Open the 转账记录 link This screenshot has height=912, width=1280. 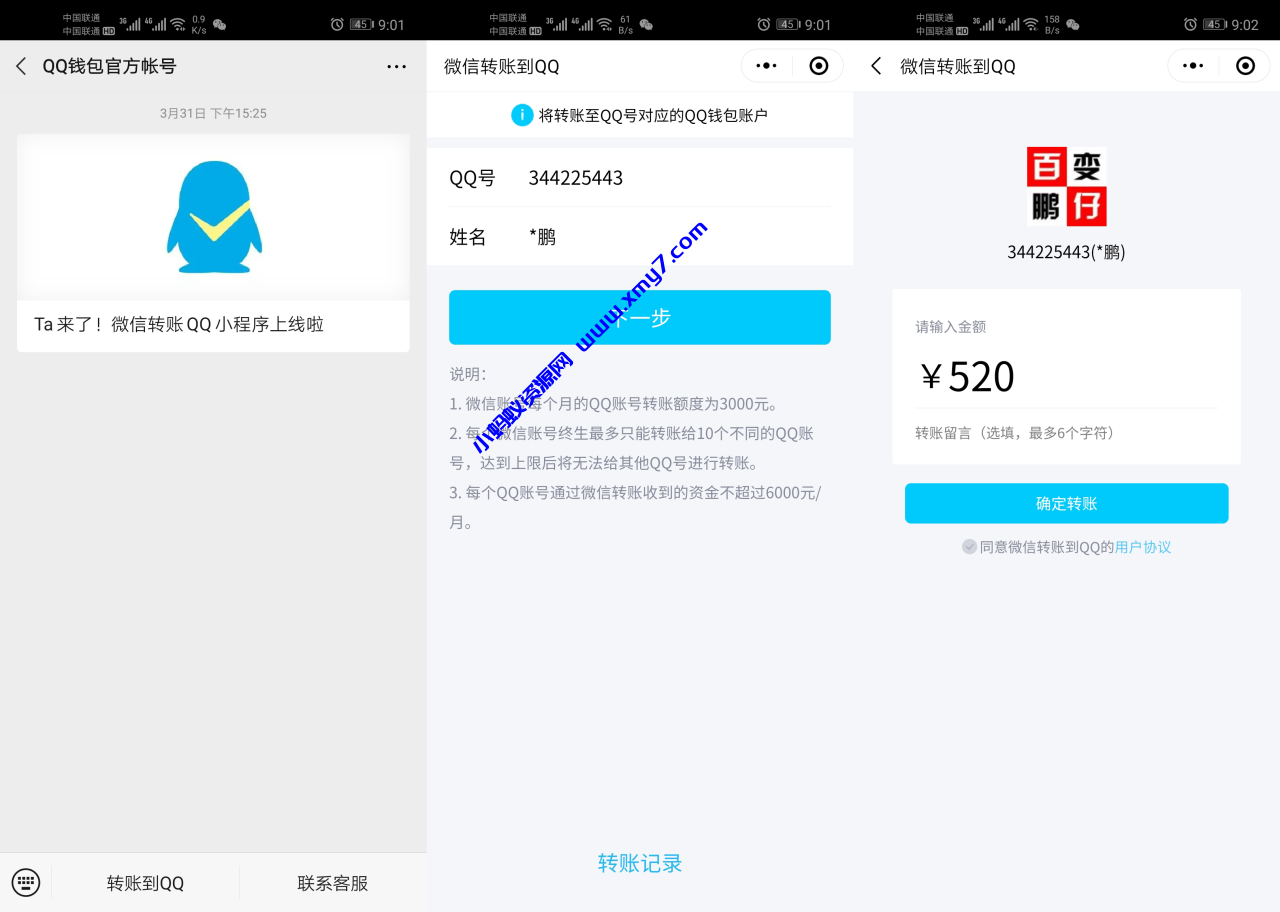click(639, 863)
